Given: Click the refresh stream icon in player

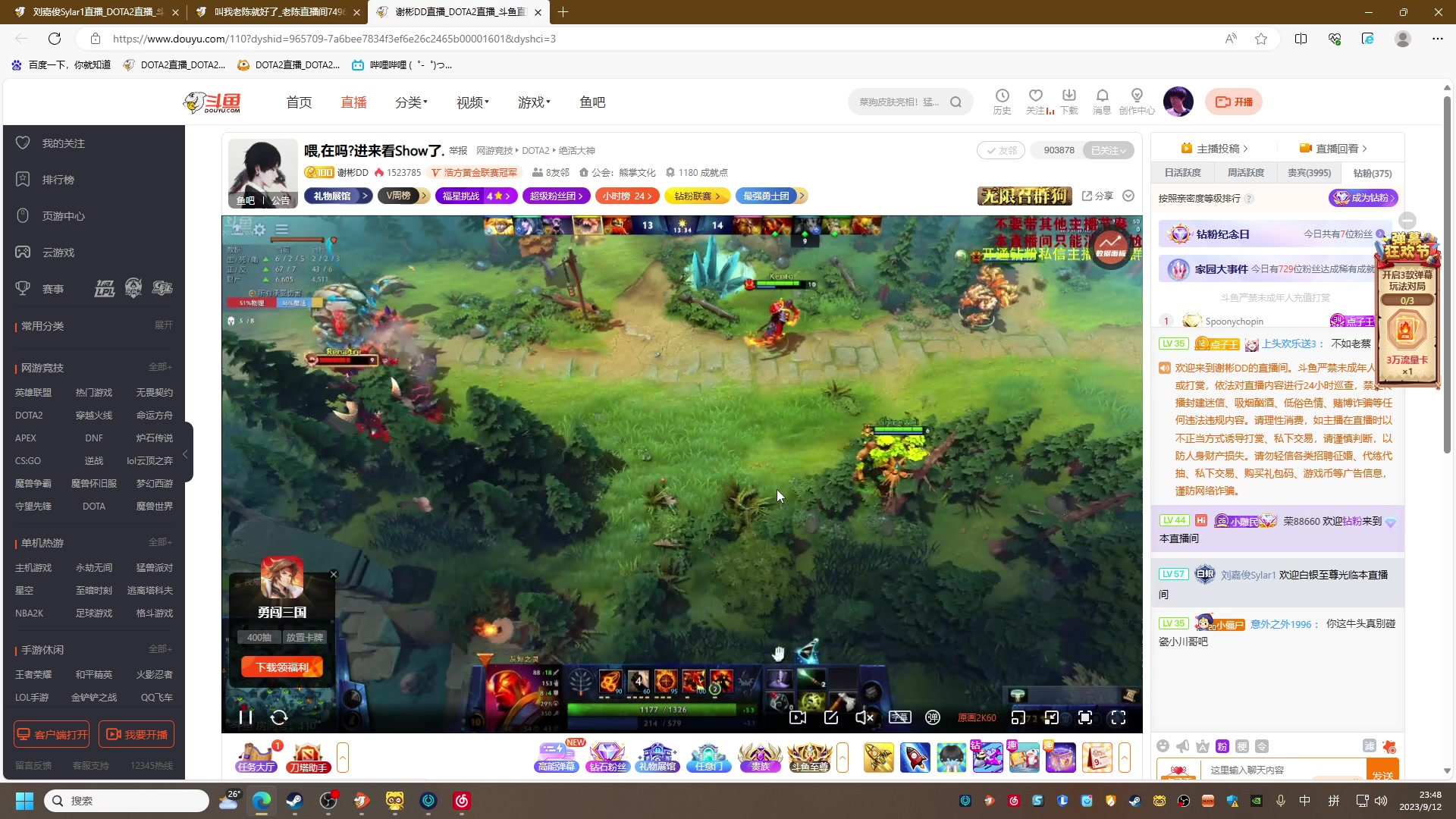Looking at the screenshot, I should [x=279, y=717].
